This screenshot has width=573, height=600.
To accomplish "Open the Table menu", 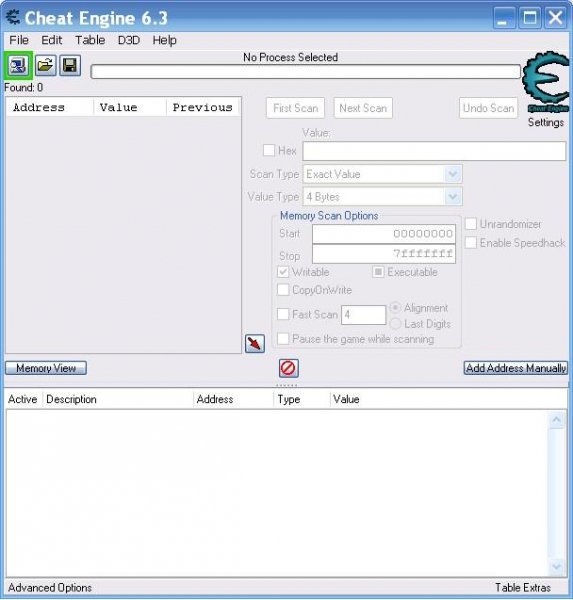I will (x=90, y=40).
